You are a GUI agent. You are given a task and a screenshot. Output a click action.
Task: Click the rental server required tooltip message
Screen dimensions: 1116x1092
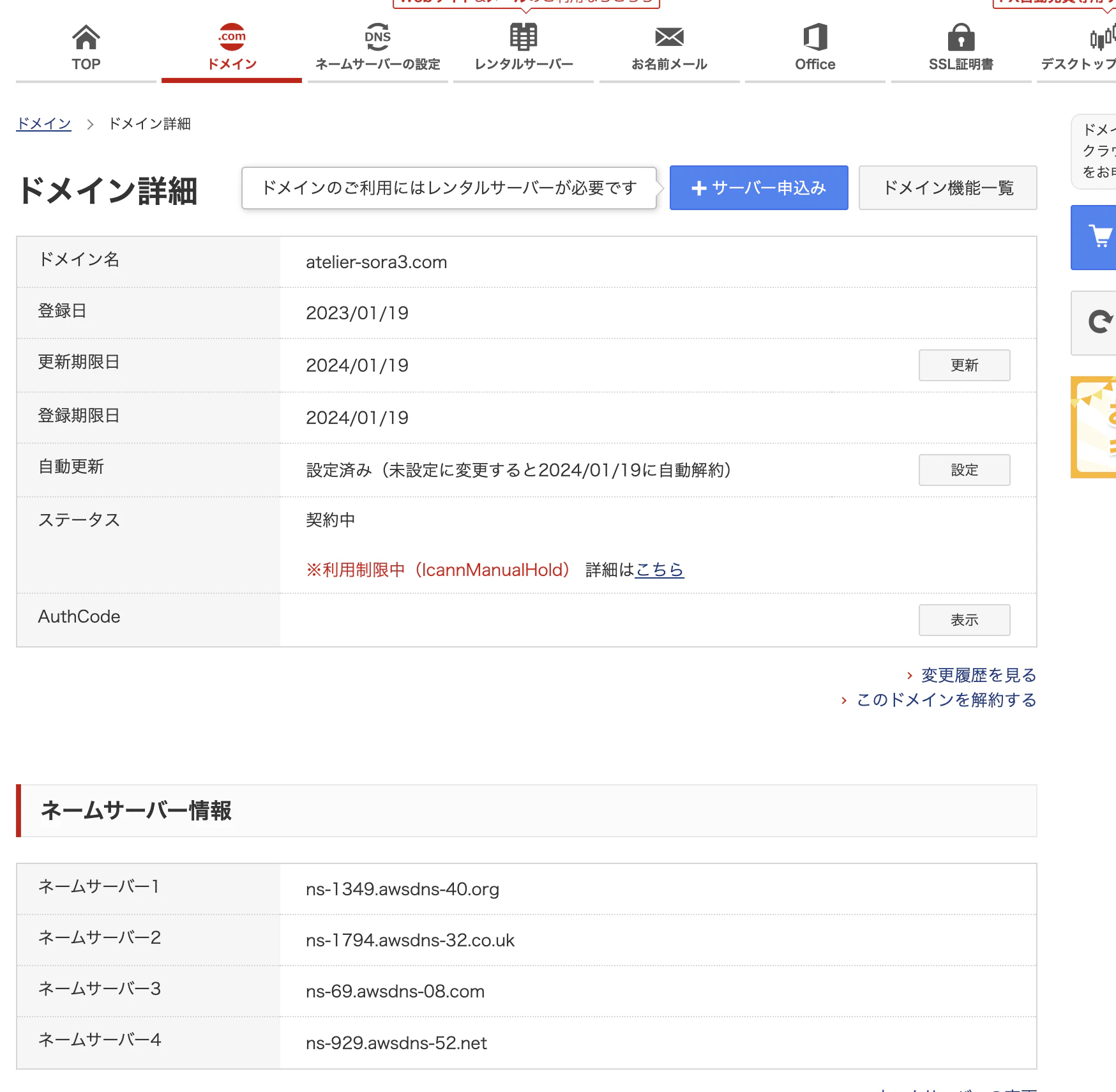click(x=449, y=188)
